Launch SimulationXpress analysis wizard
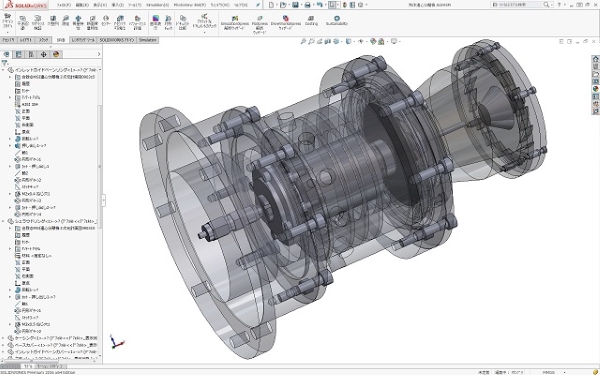The width and height of the screenshot is (600, 375). tap(235, 23)
